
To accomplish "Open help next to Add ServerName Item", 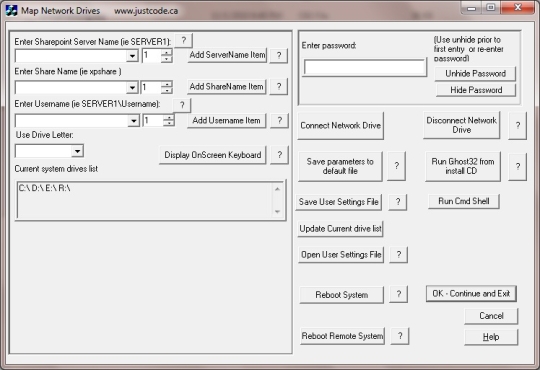I will 279,55.
